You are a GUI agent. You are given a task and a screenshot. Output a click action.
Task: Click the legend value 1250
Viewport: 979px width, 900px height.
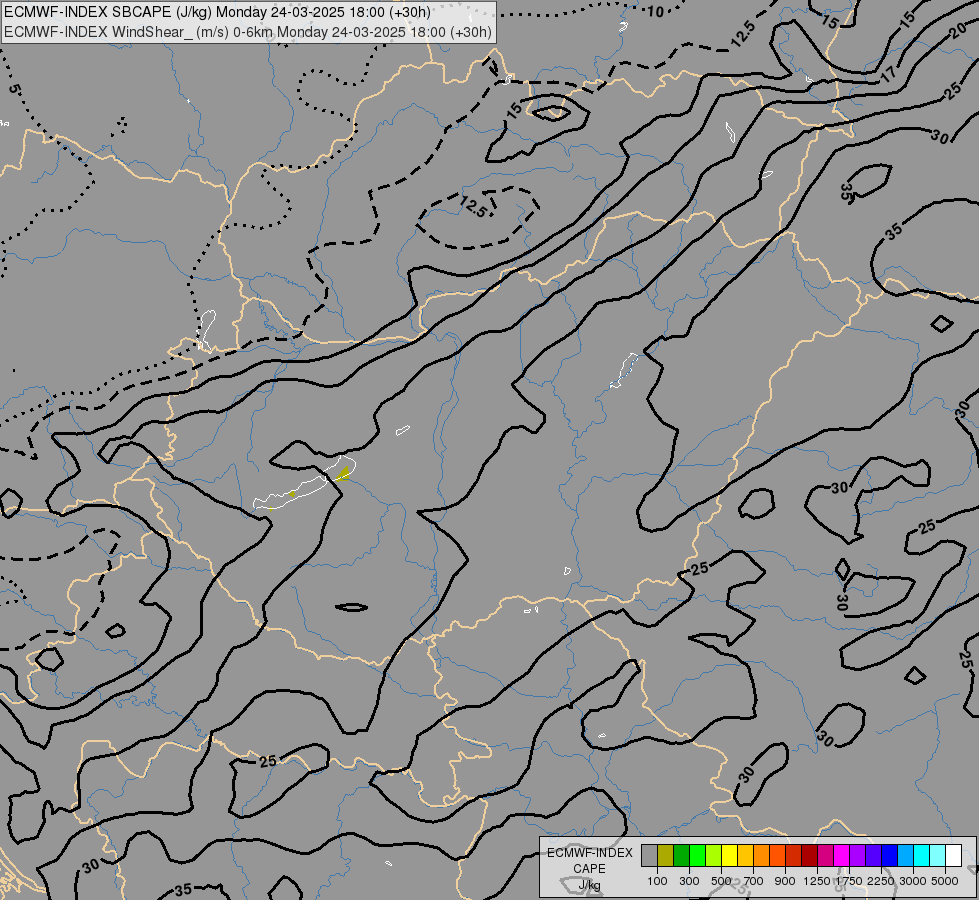[817, 881]
